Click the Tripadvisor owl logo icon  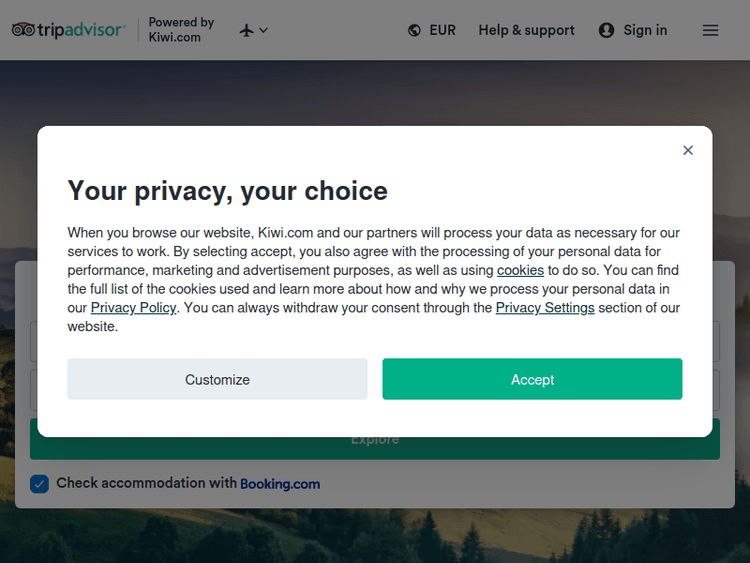pos(24,30)
